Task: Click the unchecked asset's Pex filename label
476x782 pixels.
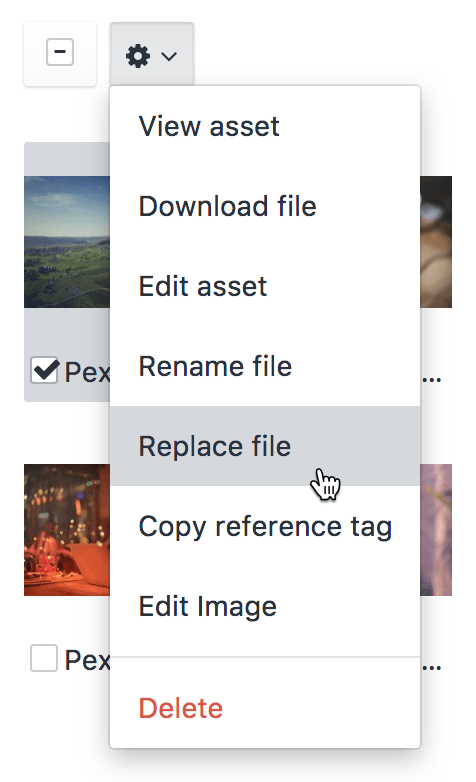Action: pos(87,660)
